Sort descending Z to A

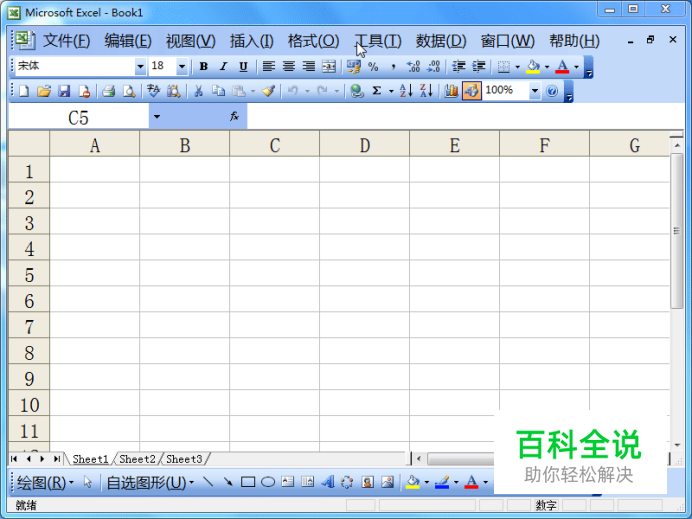(426, 91)
